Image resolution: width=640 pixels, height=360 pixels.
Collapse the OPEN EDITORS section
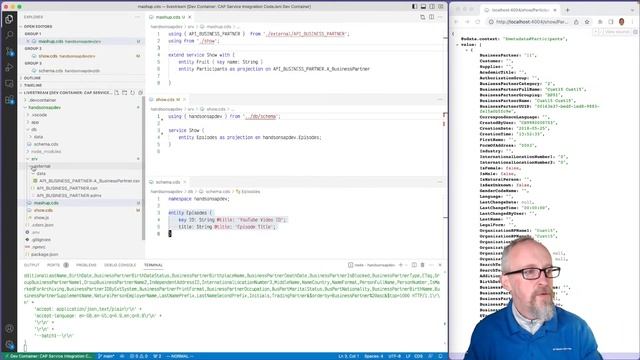pyautogui.click(x=38, y=27)
